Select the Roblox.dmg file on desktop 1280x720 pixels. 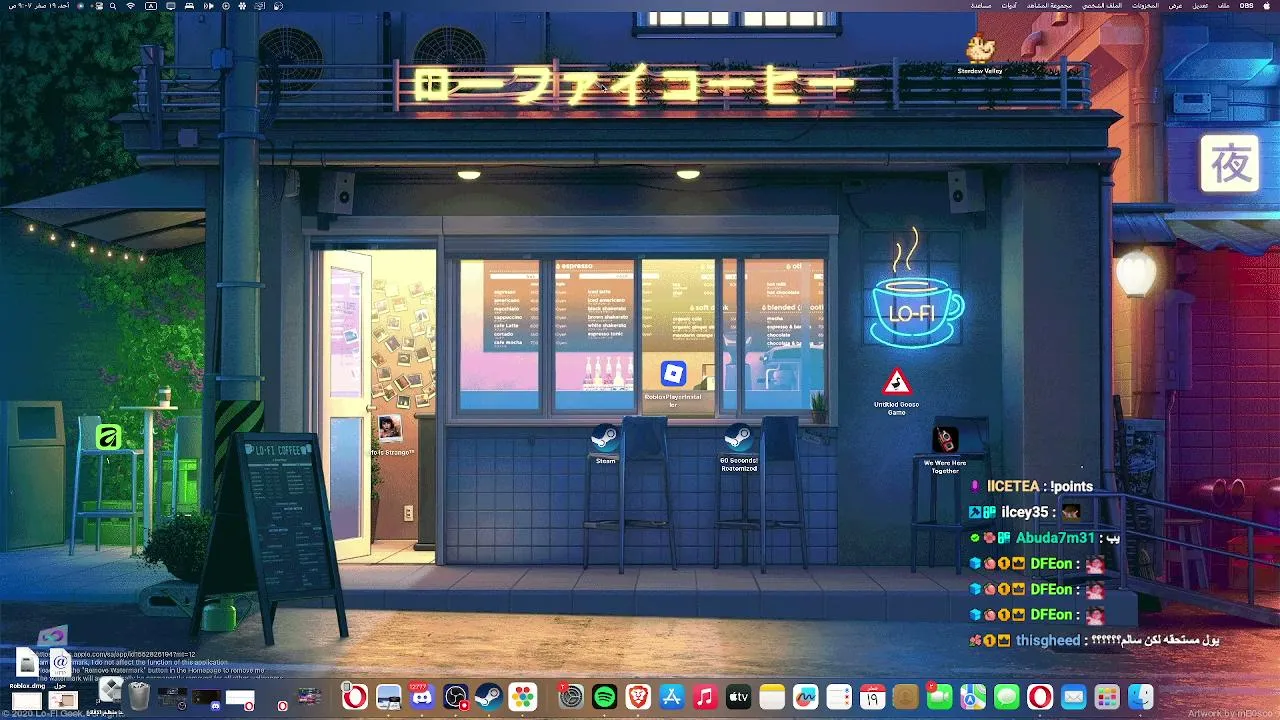click(27, 669)
